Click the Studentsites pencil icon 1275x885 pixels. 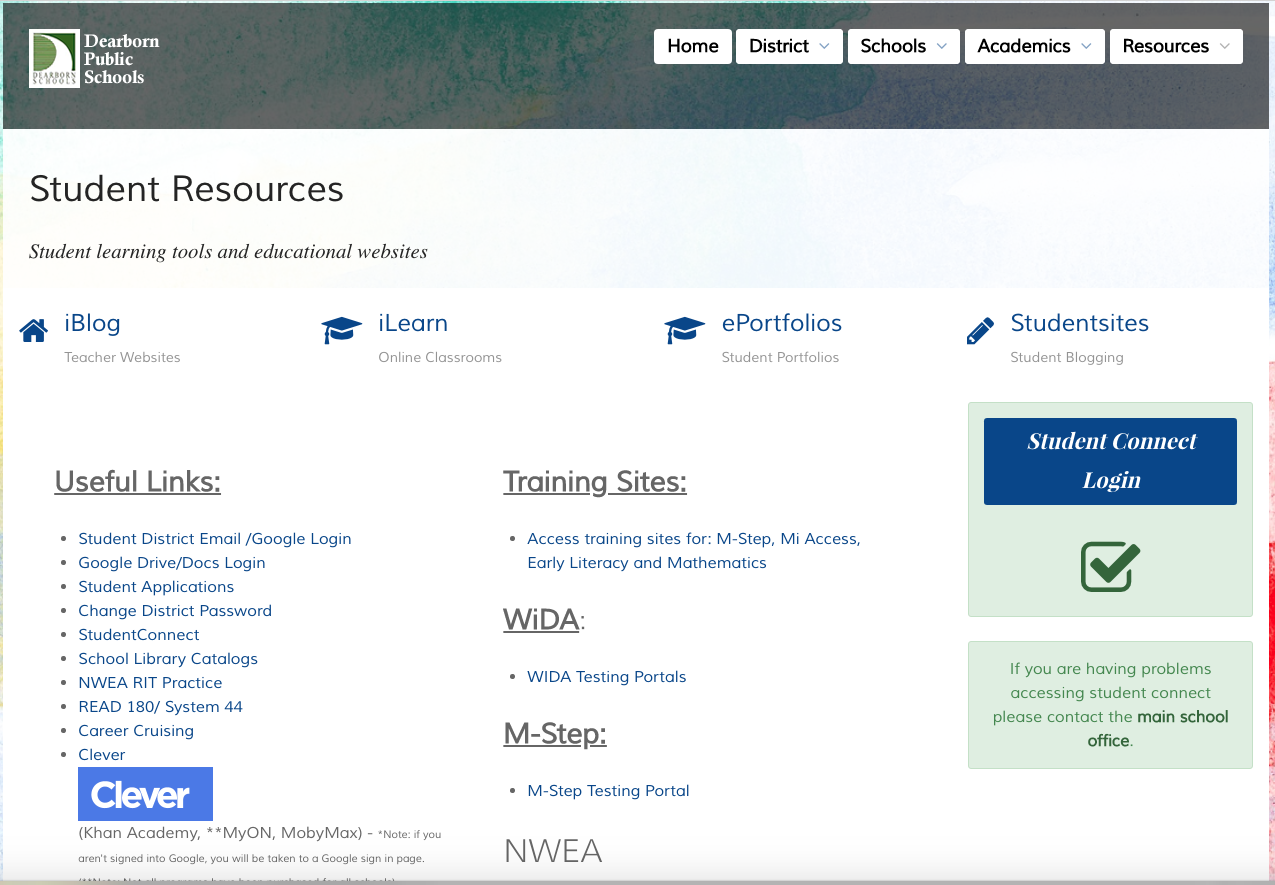(x=981, y=331)
